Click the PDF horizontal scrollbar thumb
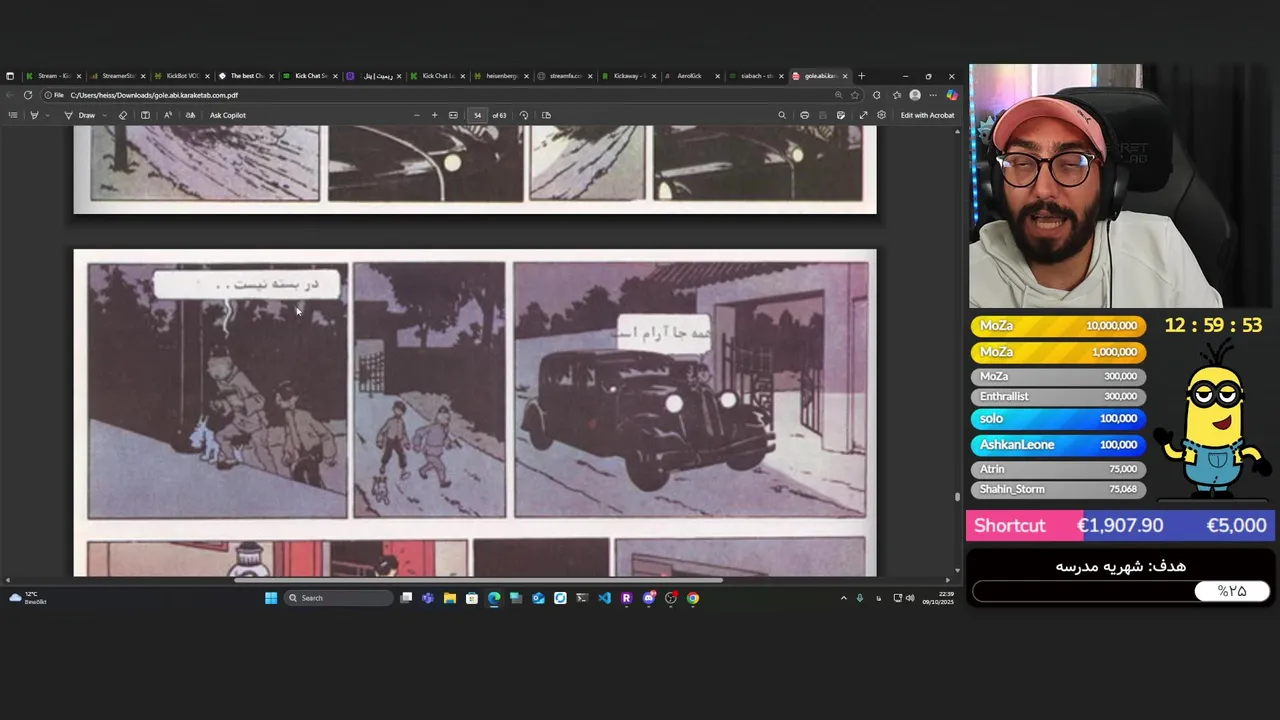Screen dimensions: 1280x720 click(478, 580)
